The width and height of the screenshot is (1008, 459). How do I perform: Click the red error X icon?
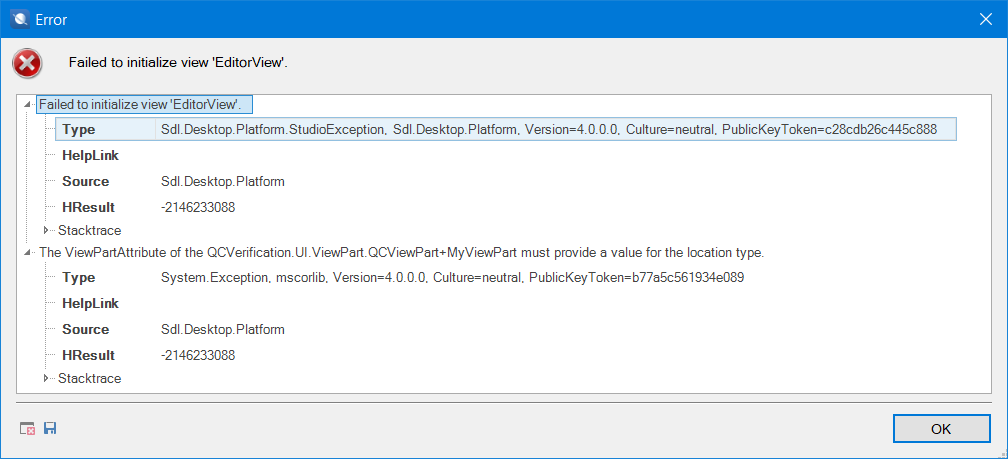[26, 63]
